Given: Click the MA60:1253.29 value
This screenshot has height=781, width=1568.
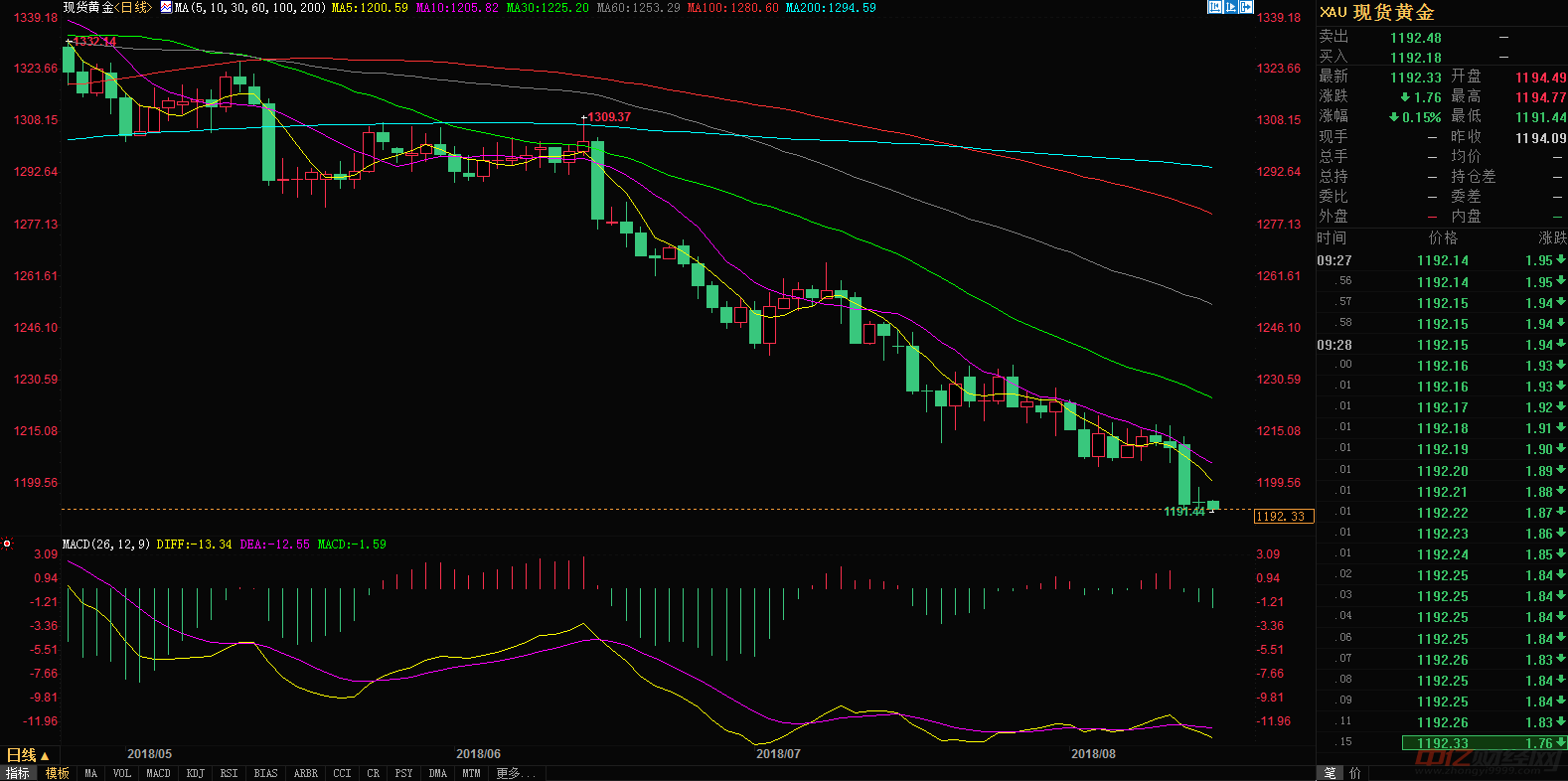Looking at the screenshot, I should (639, 7).
